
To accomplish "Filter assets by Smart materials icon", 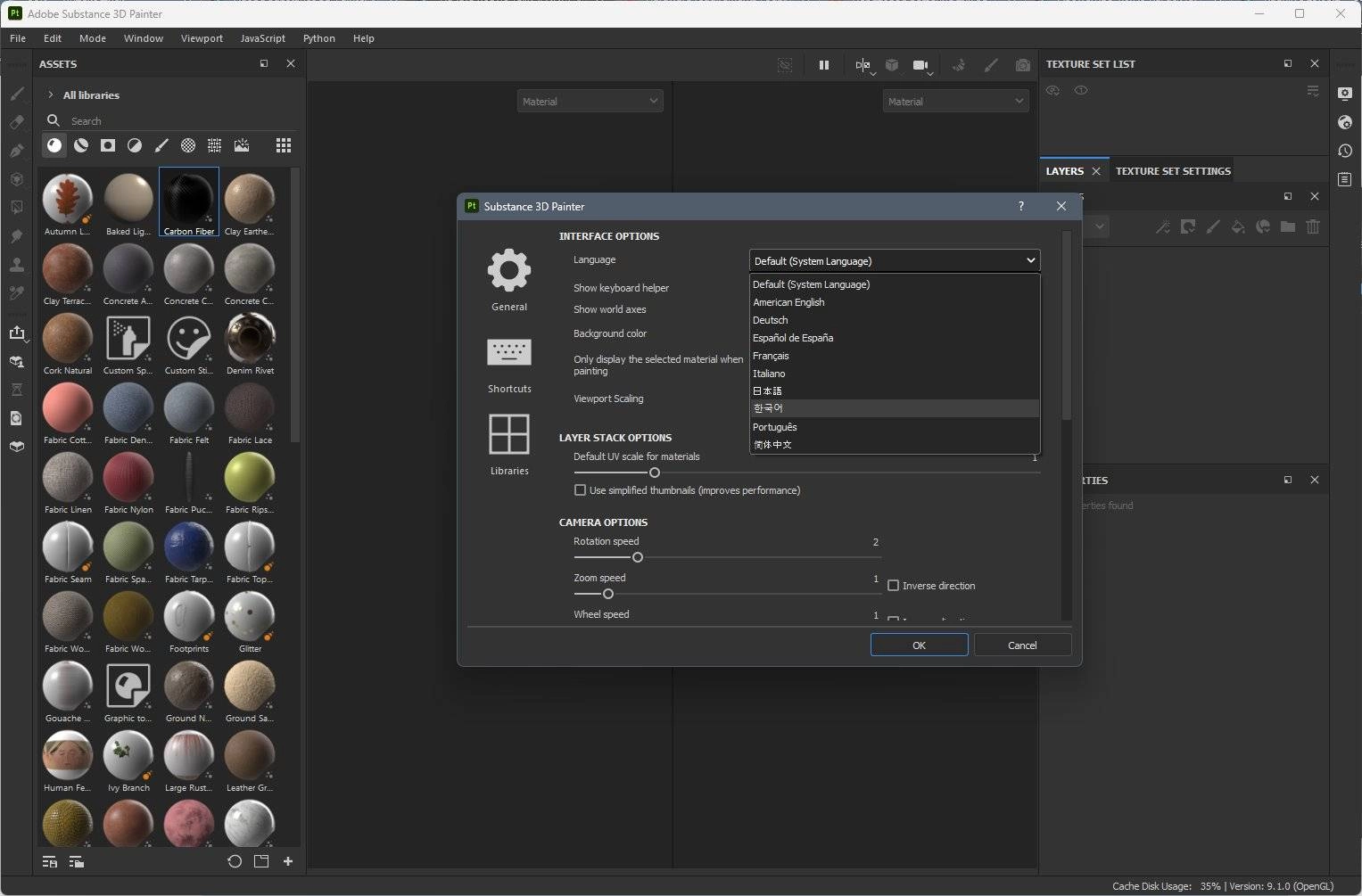I will (x=81, y=145).
